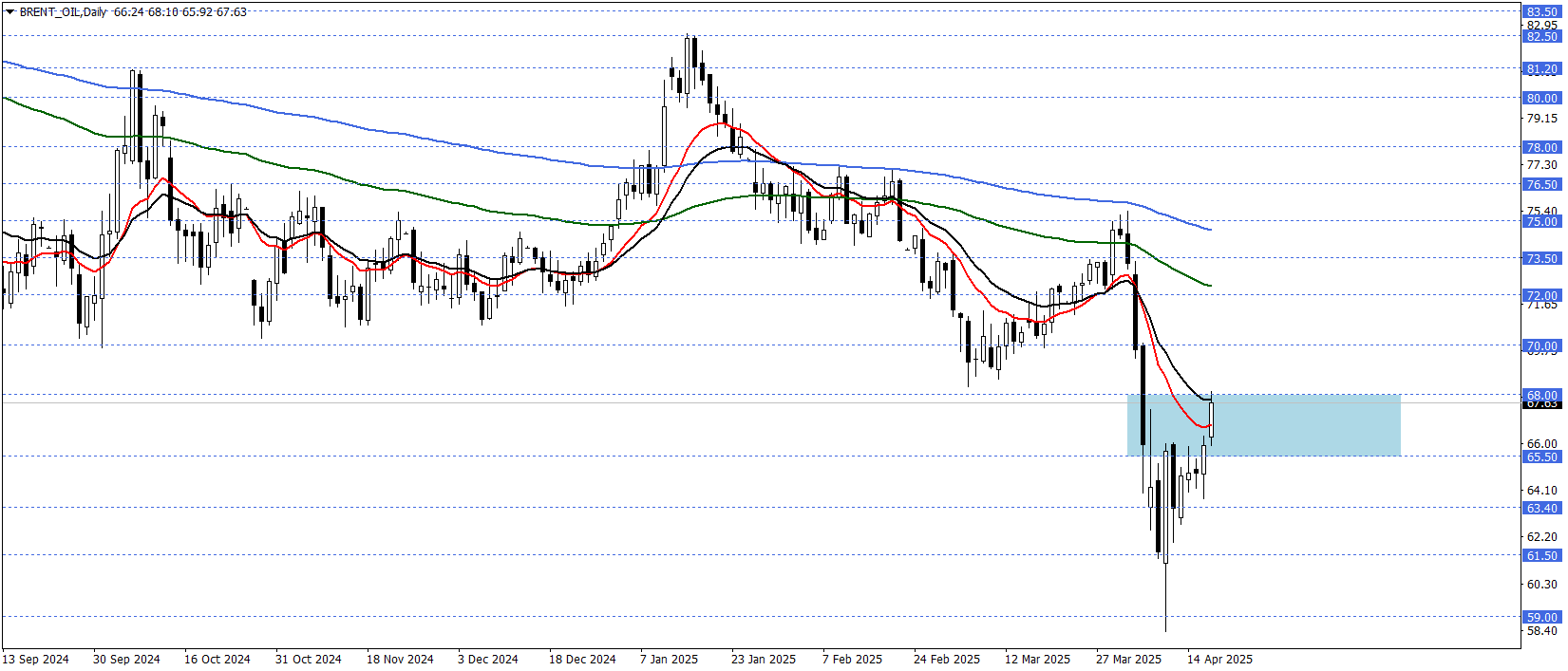Click the 63.40 price level label
The width and height of the screenshot is (1568, 671).
[x=1541, y=508]
